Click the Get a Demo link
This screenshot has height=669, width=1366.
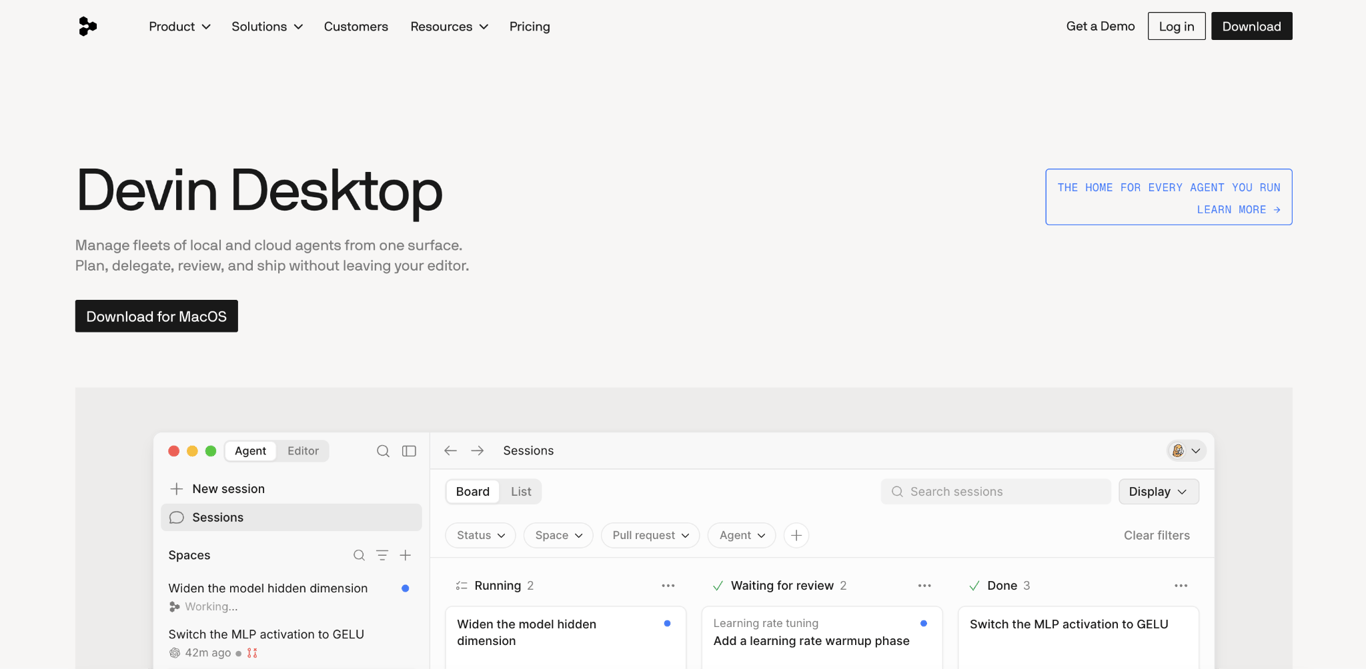(x=1100, y=26)
